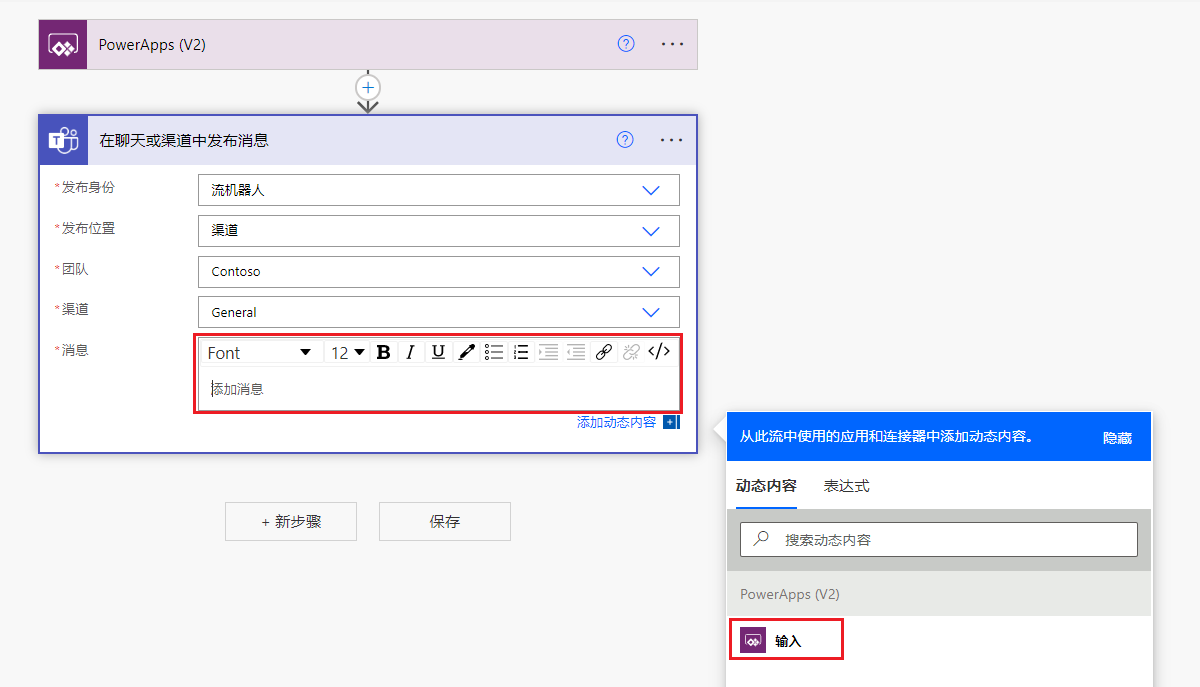The height and width of the screenshot is (687, 1200).
Task: Click the 搜索动态内容 search field
Action: tap(939, 539)
